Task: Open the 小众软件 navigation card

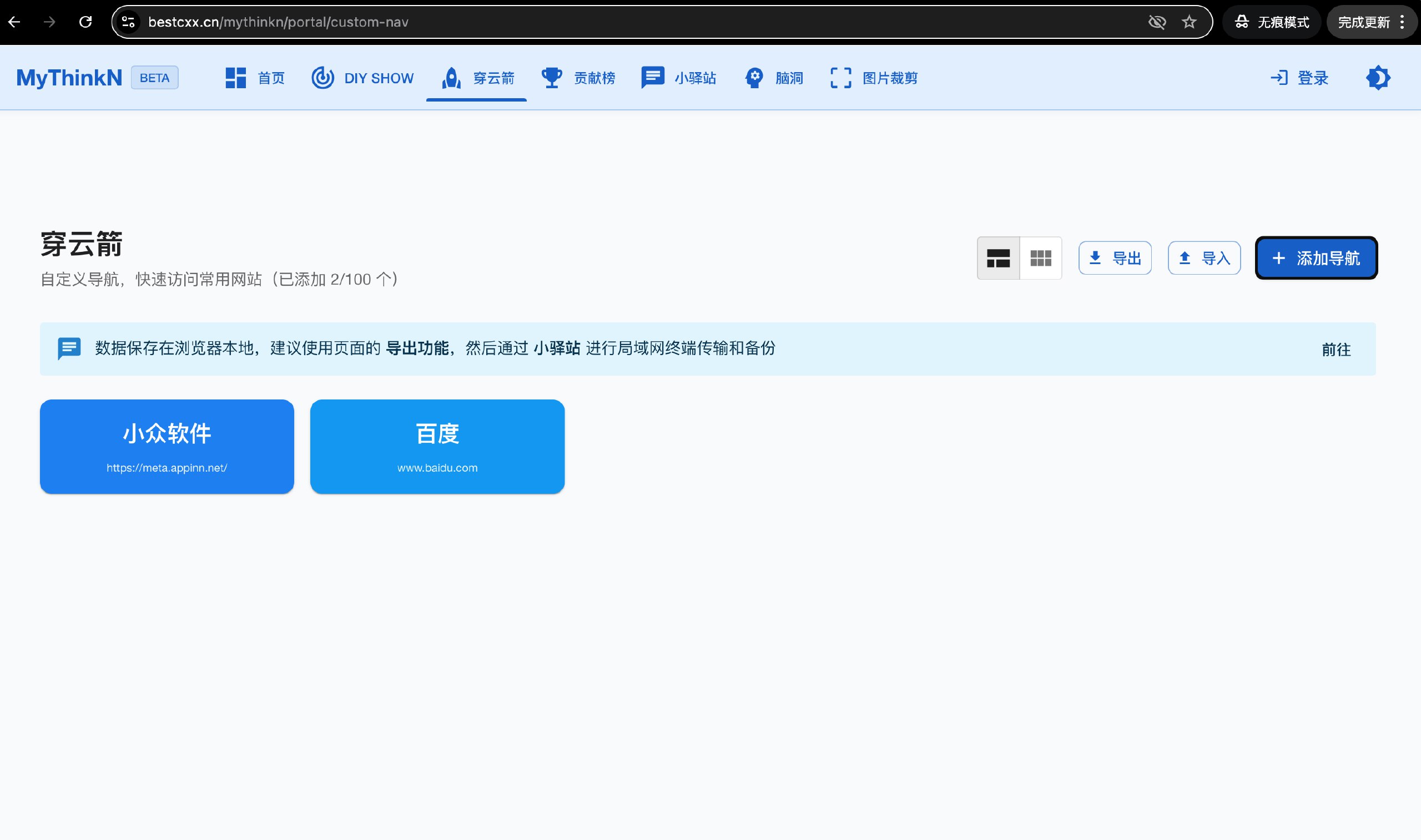Action: [x=167, y=447]
